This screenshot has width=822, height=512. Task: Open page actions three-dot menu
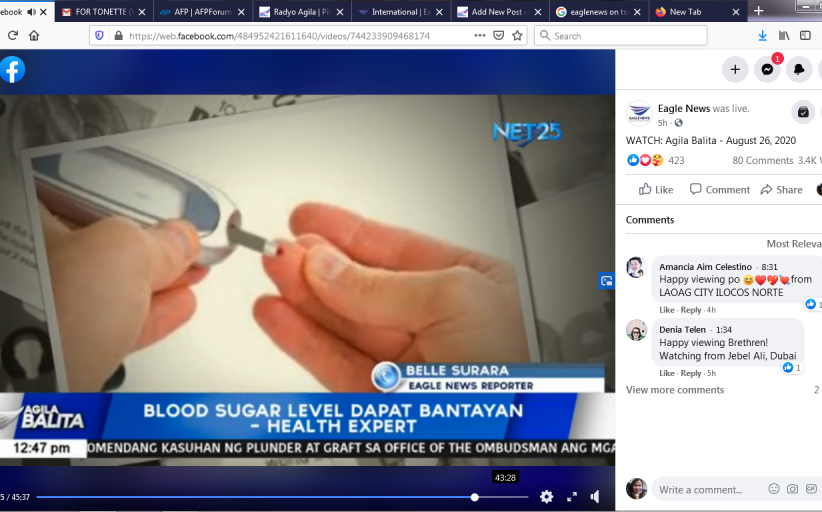pyautogui.click(x=481, y=35)
